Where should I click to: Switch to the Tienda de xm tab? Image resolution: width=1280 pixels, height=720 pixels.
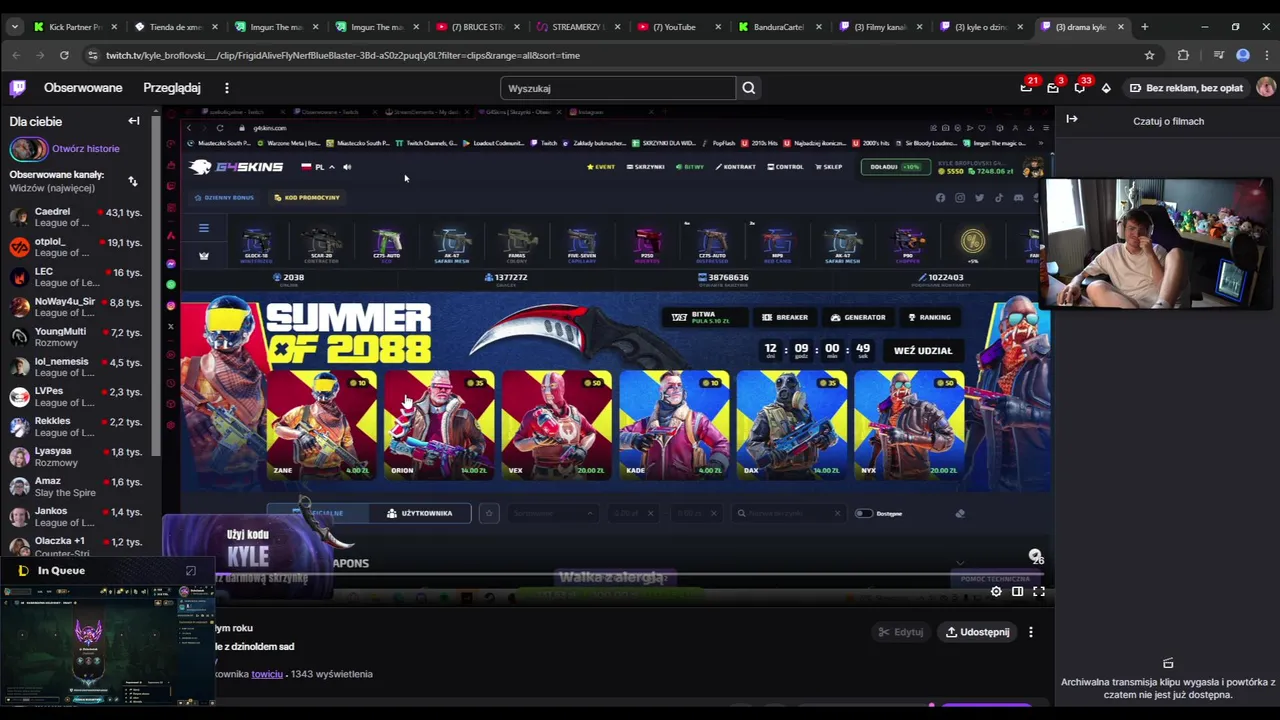[x=176, y=27]
